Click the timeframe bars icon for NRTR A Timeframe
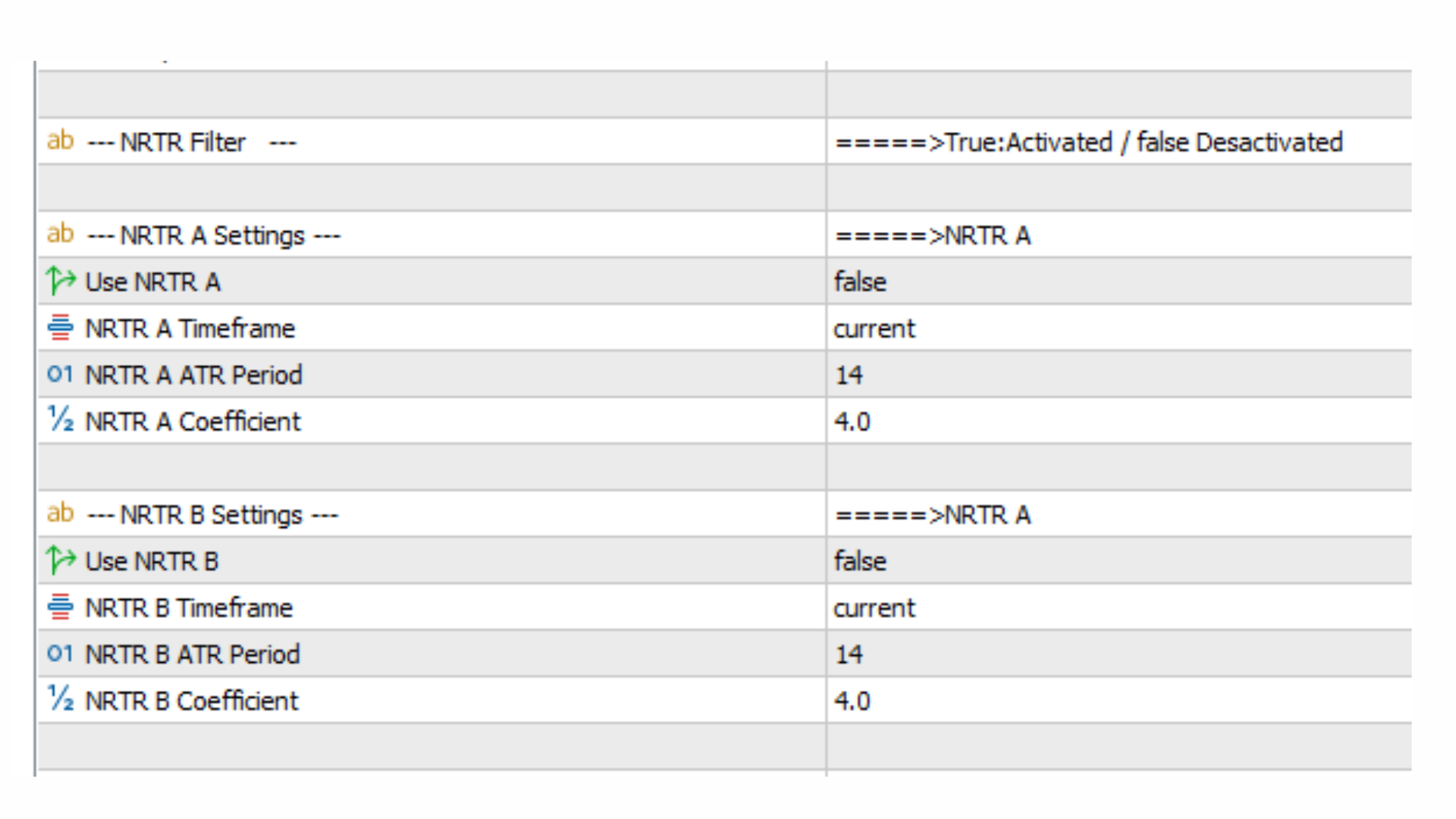The image size is (1456, 819). pos(59,328)
